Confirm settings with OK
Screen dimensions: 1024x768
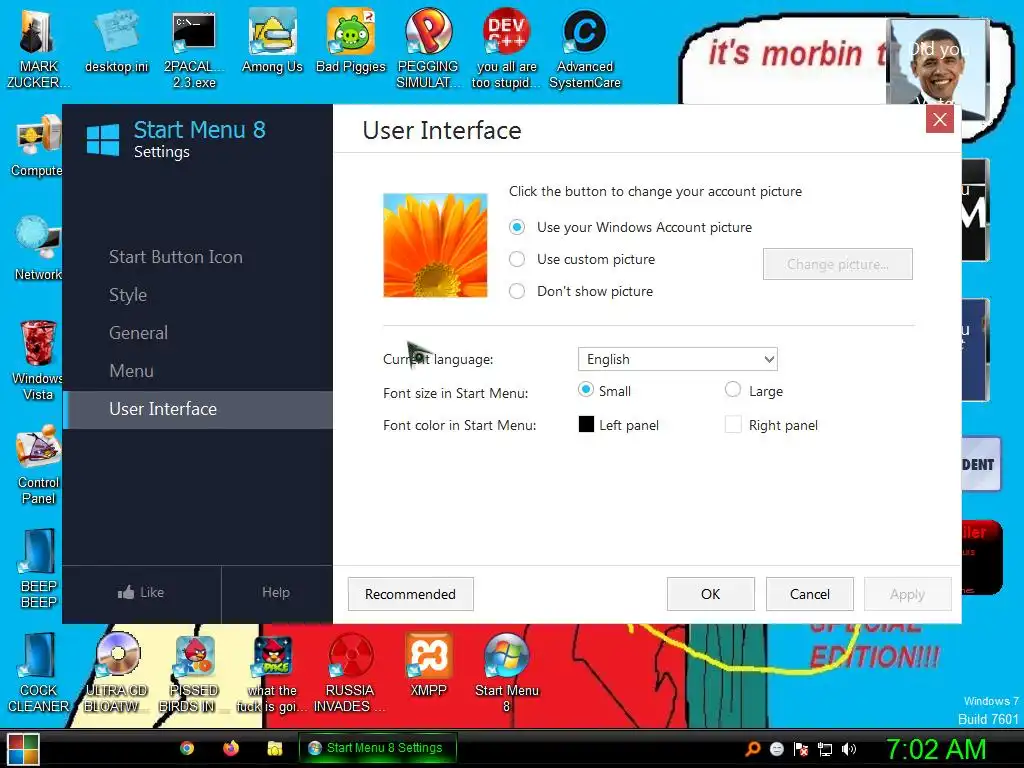tap(711, 594)
